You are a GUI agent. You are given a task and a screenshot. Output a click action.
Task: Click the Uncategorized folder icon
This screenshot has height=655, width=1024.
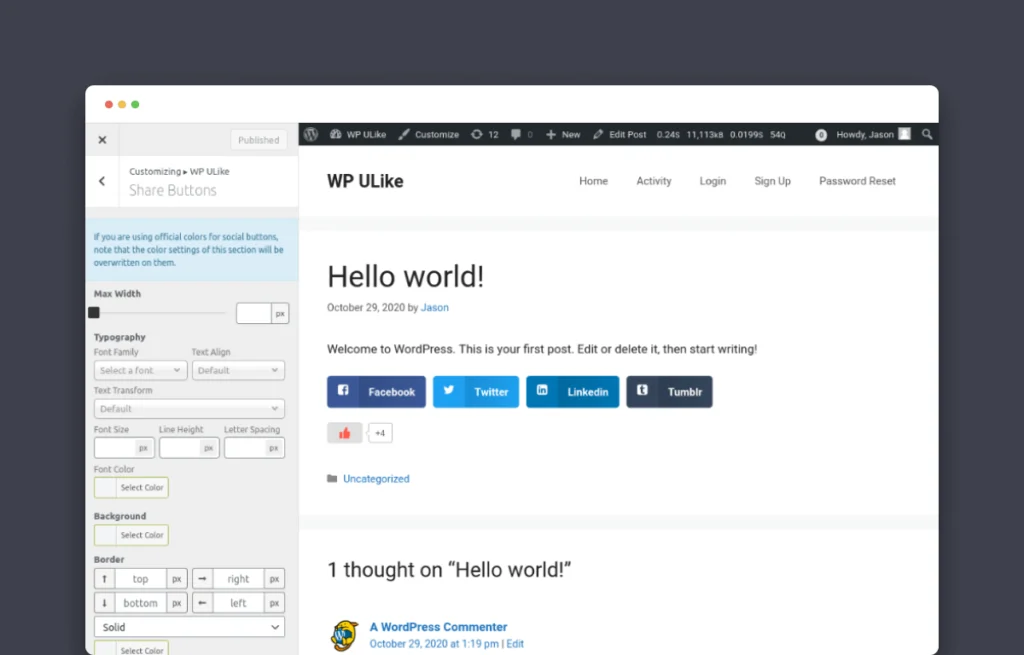332,479
